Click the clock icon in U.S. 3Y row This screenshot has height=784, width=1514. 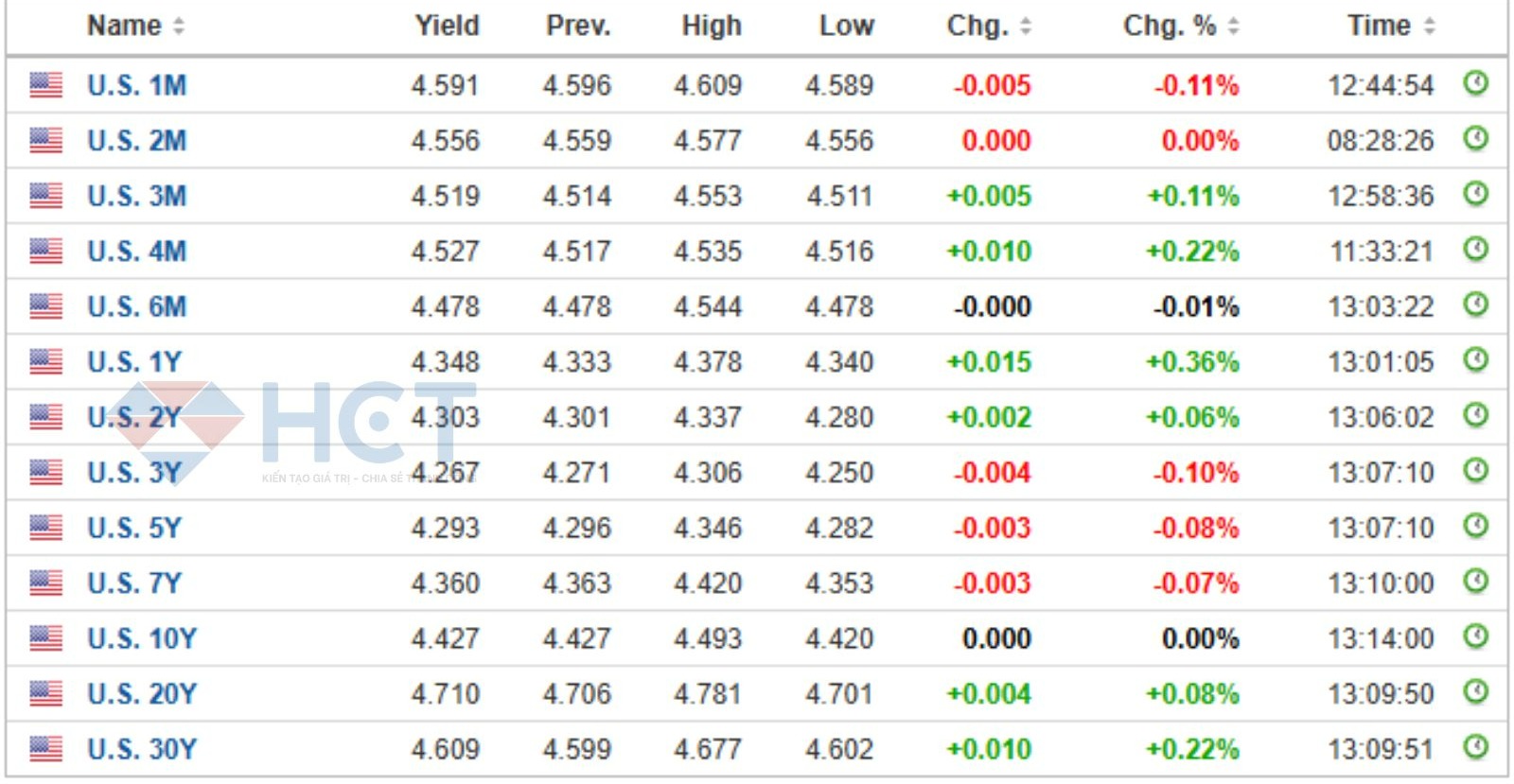click(1475, 471)
